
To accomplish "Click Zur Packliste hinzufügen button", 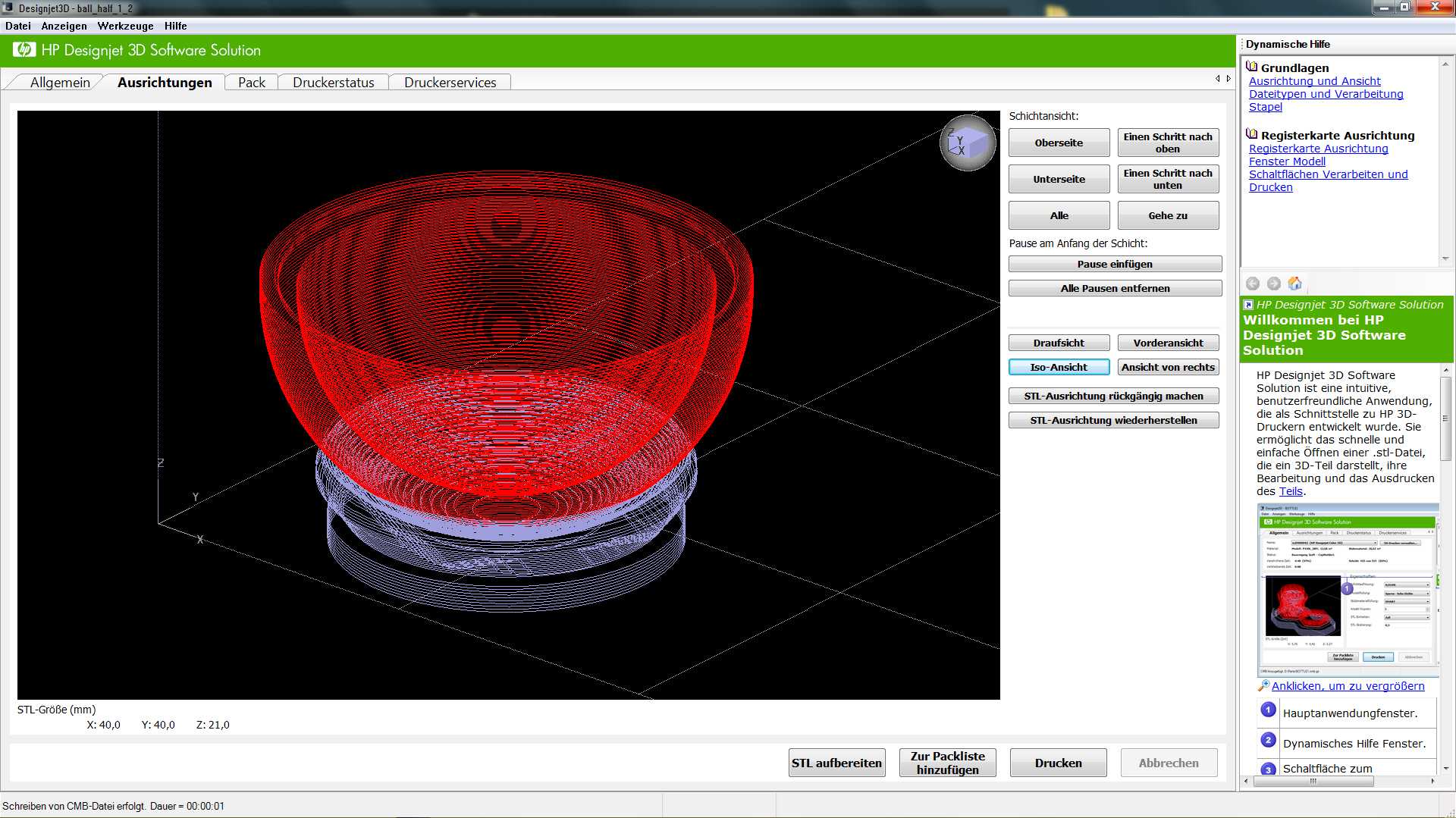I will coord(947,763).
